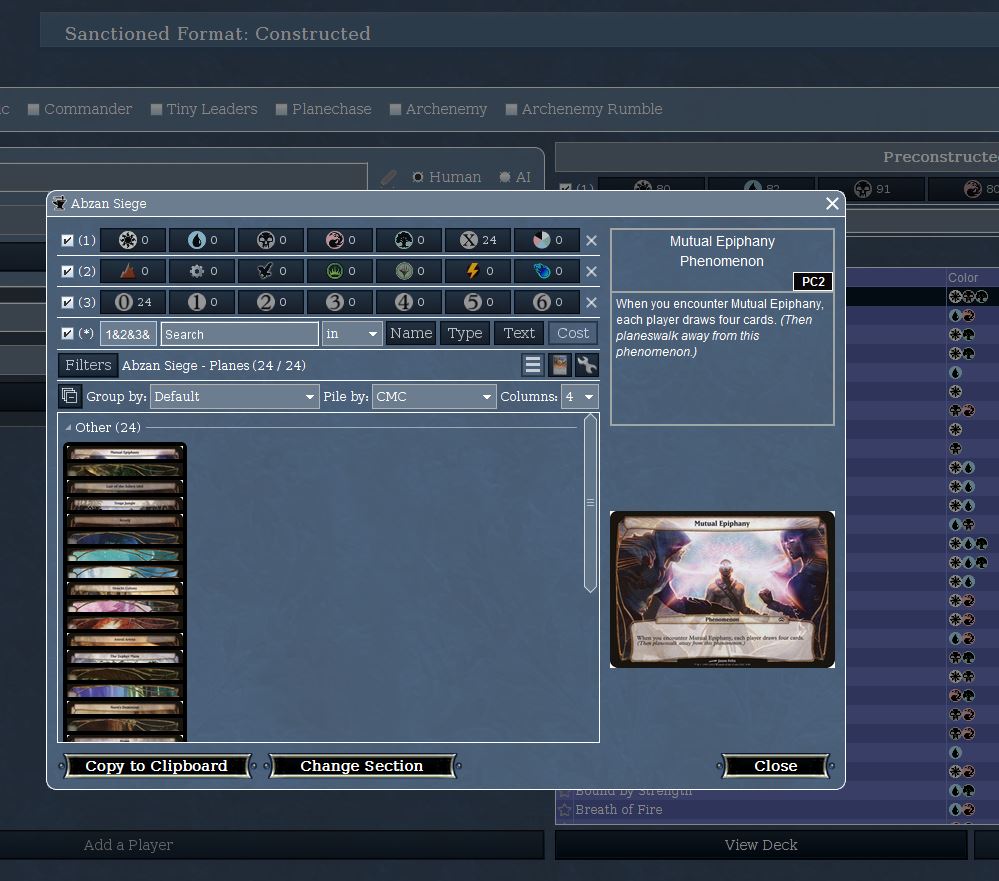Open the Columns count dropdown
Screen dimensions: 999x881
pyautogui.click(x=579, y=397)
